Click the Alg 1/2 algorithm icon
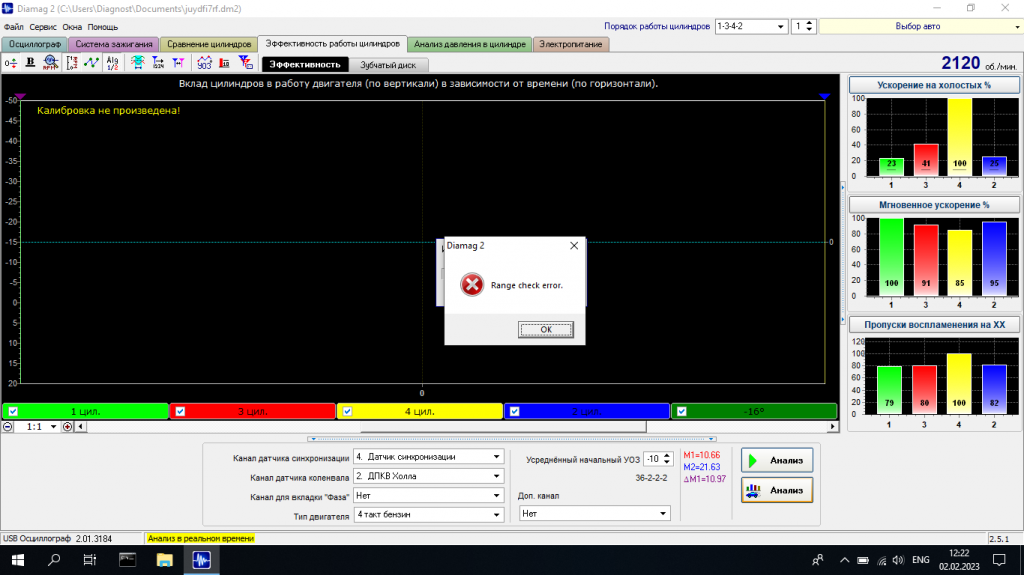Screen dimensions: 1024x575 click(112, 63)
